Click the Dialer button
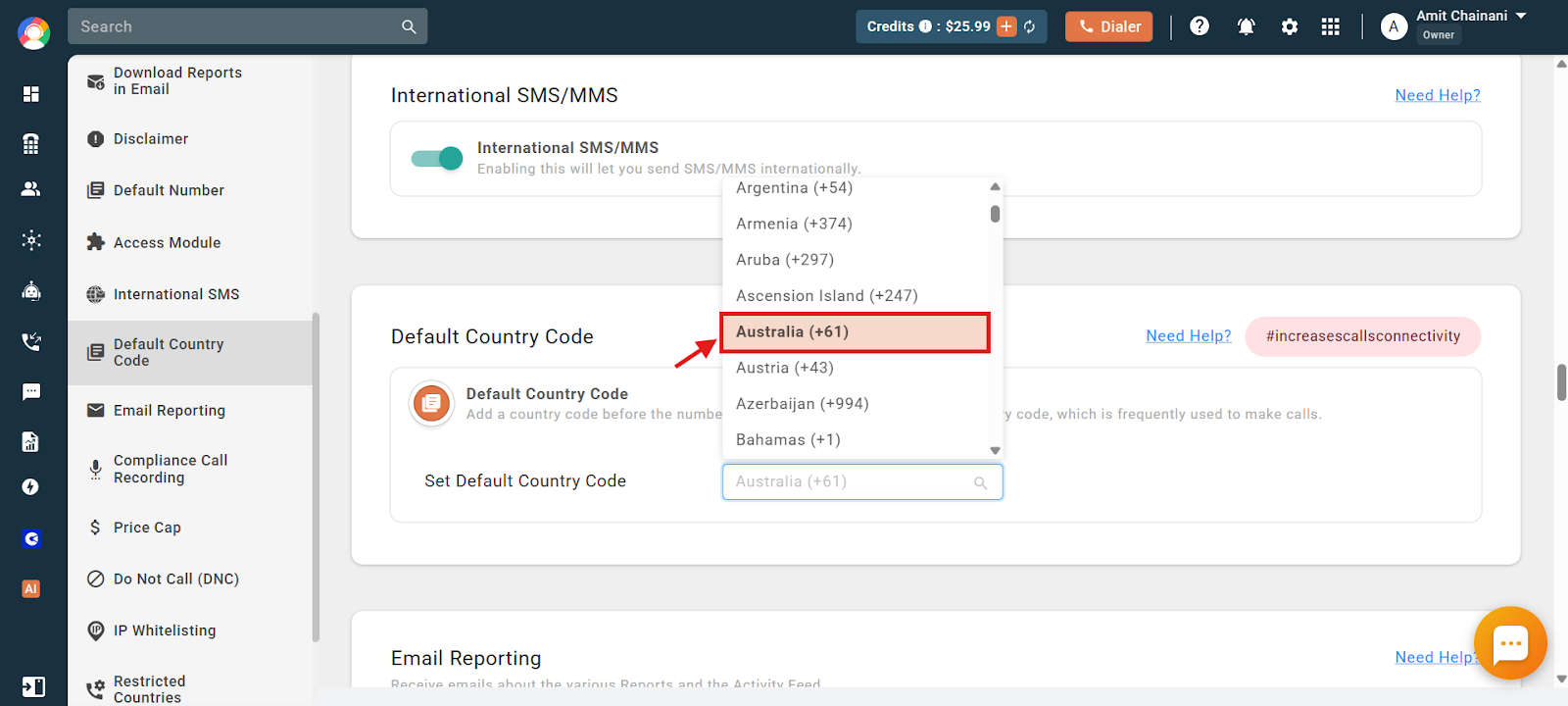Viewport: 1568px width, 706px height. [1108, 26]
